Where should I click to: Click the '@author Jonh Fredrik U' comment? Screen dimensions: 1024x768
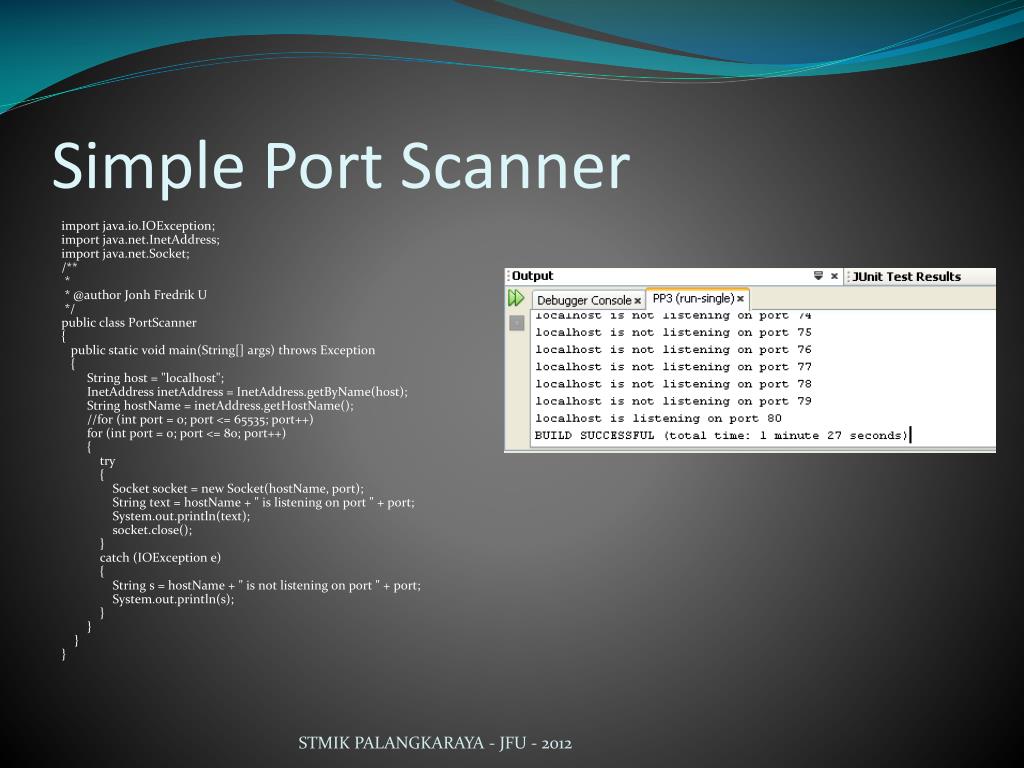tap(135, 295)
